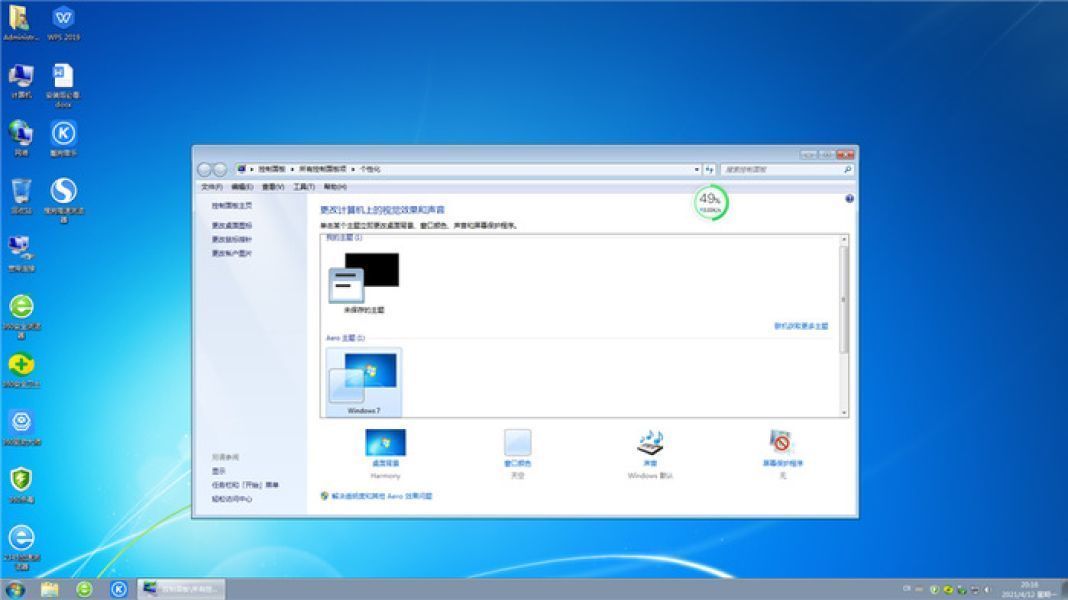
Task: Select the Recycle Bin desktop icon
Action: point(21,193)
